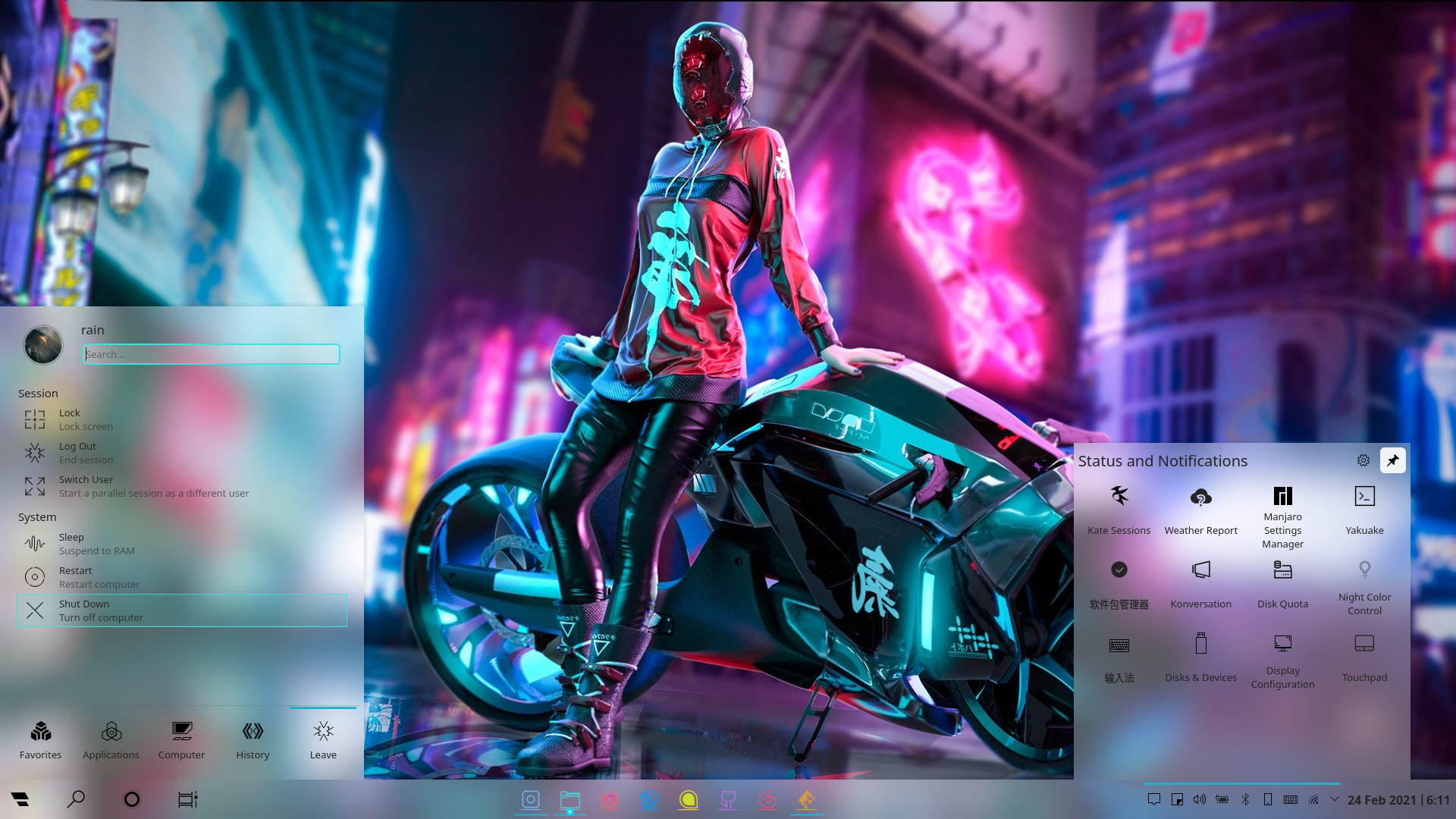Open the History tab
1456x819 pixels.
(253, 740)
